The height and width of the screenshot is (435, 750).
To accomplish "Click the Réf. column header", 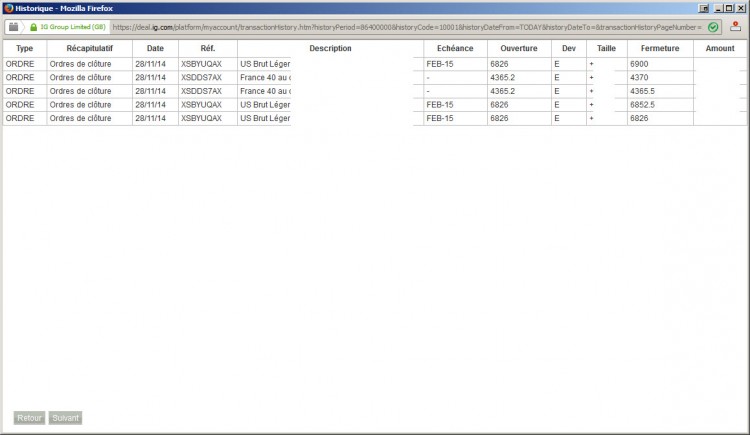I will 208,48.
